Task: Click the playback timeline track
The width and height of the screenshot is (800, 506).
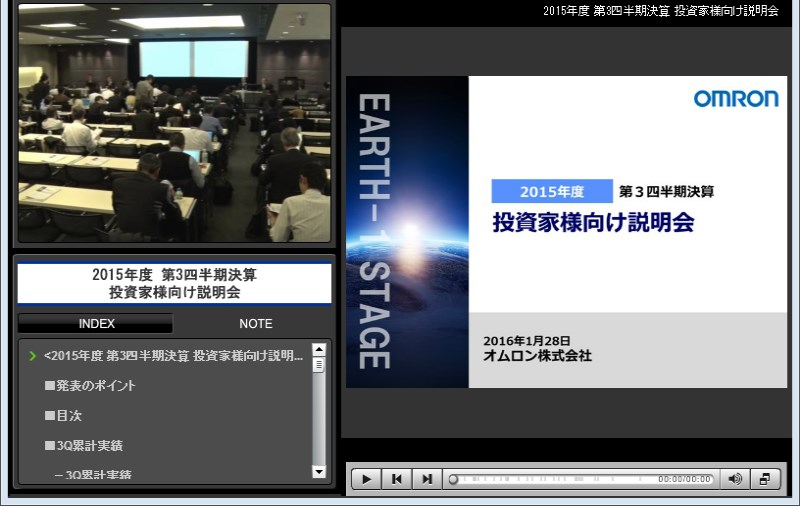Action: click(582, 479)
